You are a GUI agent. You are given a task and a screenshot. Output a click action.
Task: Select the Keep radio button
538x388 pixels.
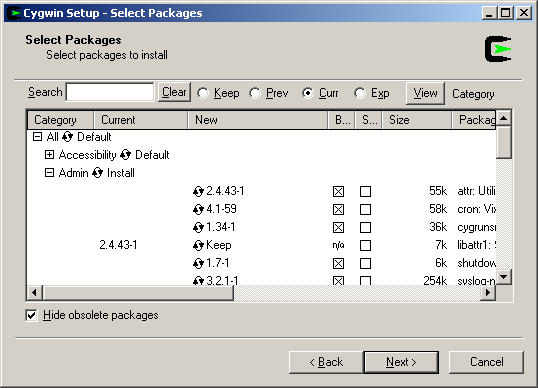203,93
